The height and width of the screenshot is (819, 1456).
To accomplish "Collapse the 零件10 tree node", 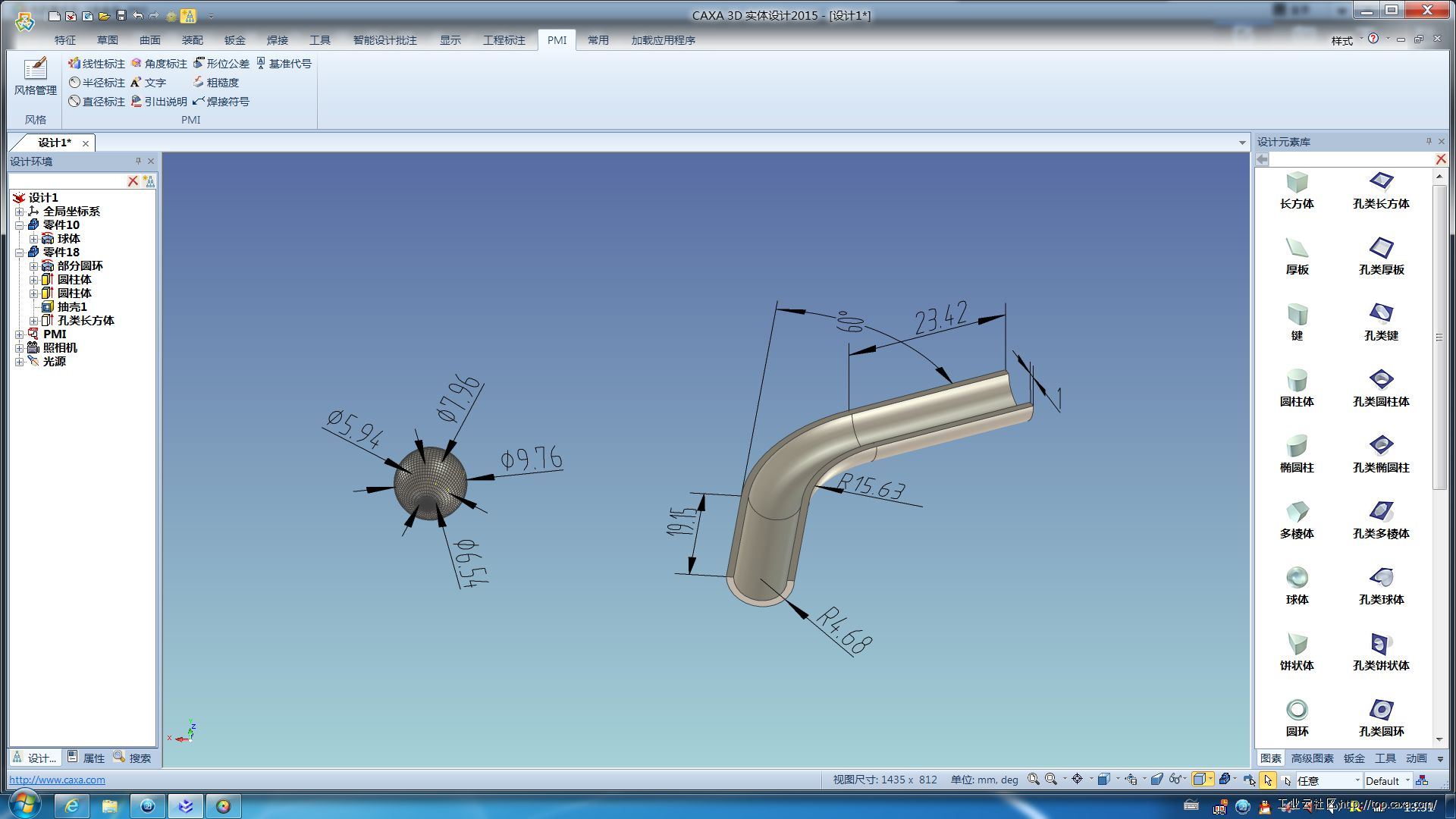I will tap(20, 225).
